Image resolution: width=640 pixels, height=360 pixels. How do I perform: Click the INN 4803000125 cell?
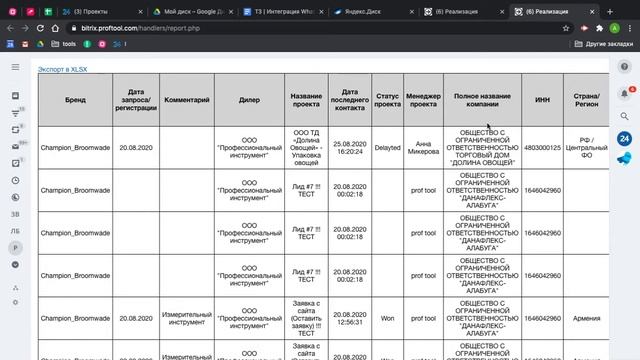542,148
